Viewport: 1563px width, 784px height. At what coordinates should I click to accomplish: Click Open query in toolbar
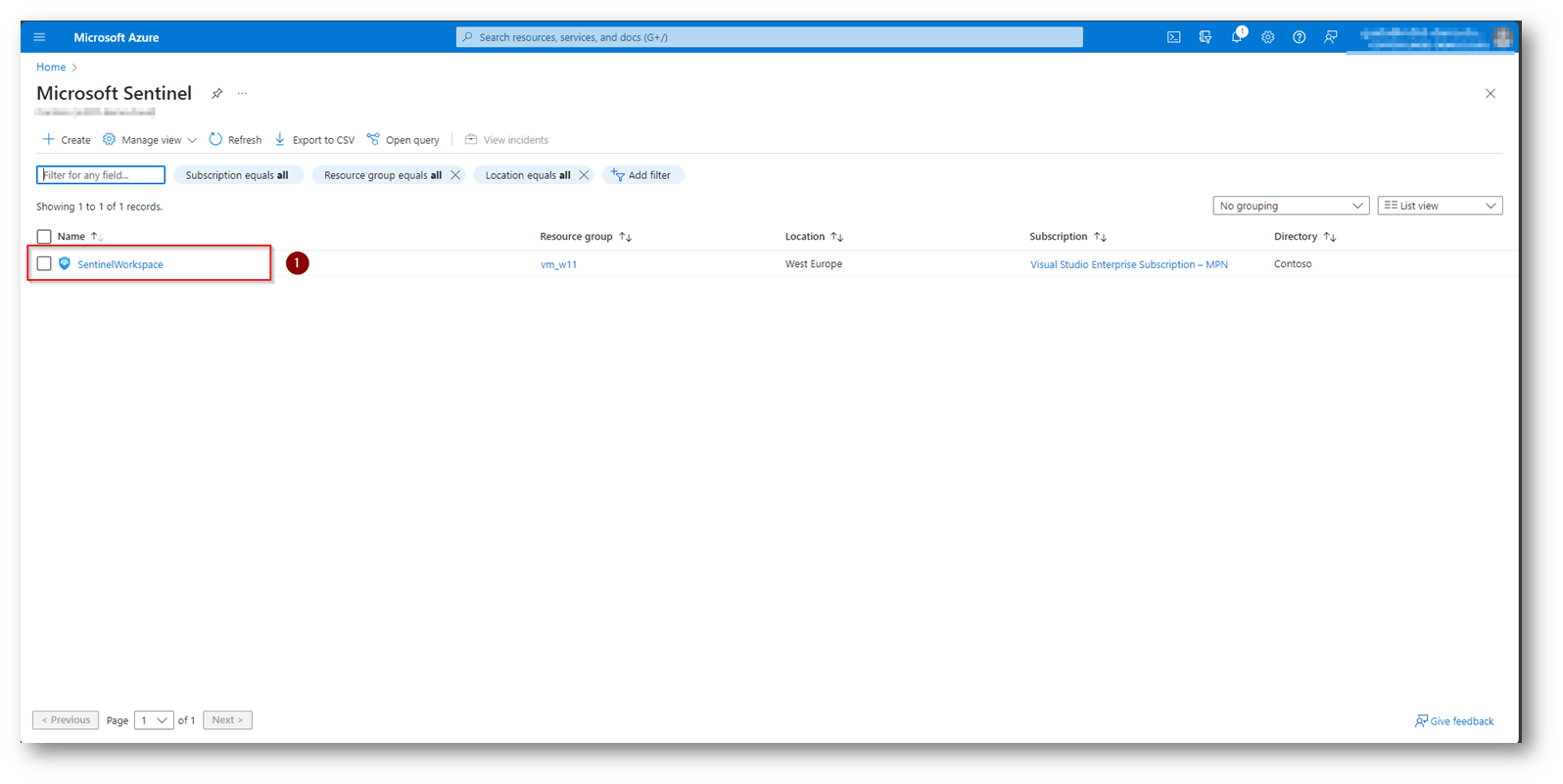click(403, 140)
